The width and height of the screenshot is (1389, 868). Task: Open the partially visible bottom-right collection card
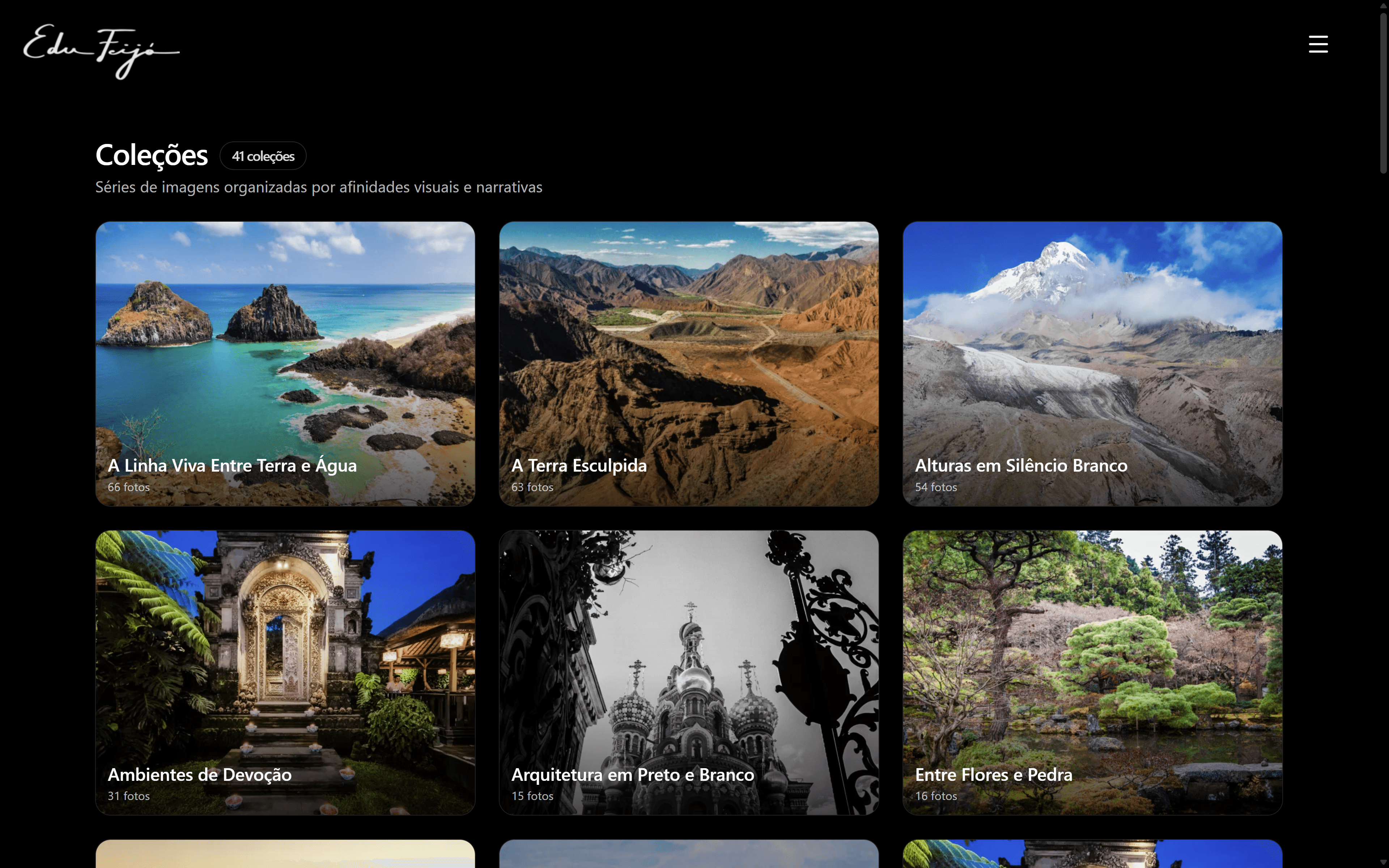pyautogui.click(x=1092, y=854)
